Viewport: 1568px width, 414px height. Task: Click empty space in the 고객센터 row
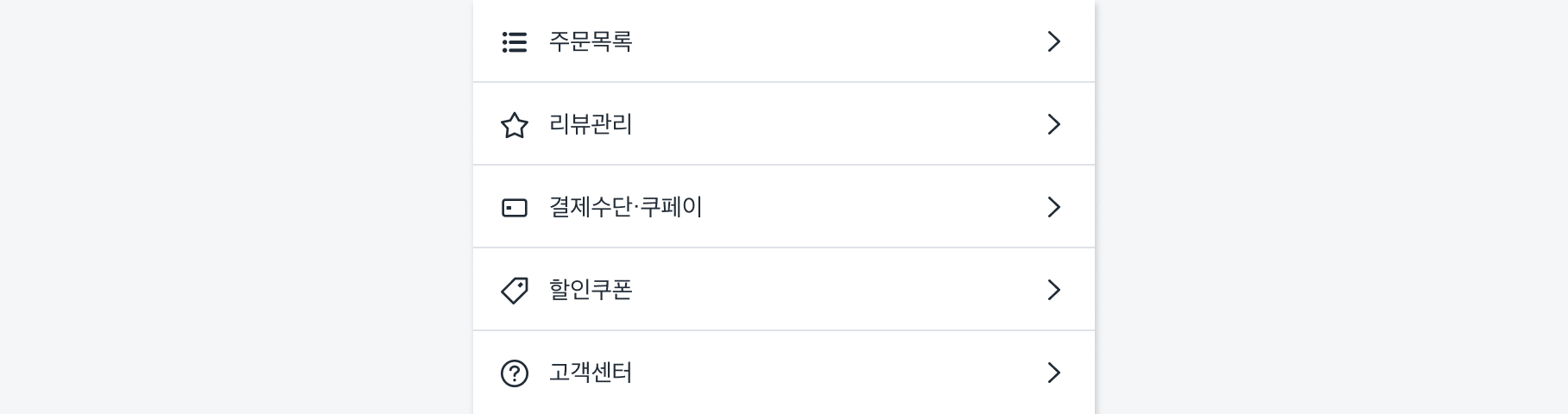[x=829, y=373]
